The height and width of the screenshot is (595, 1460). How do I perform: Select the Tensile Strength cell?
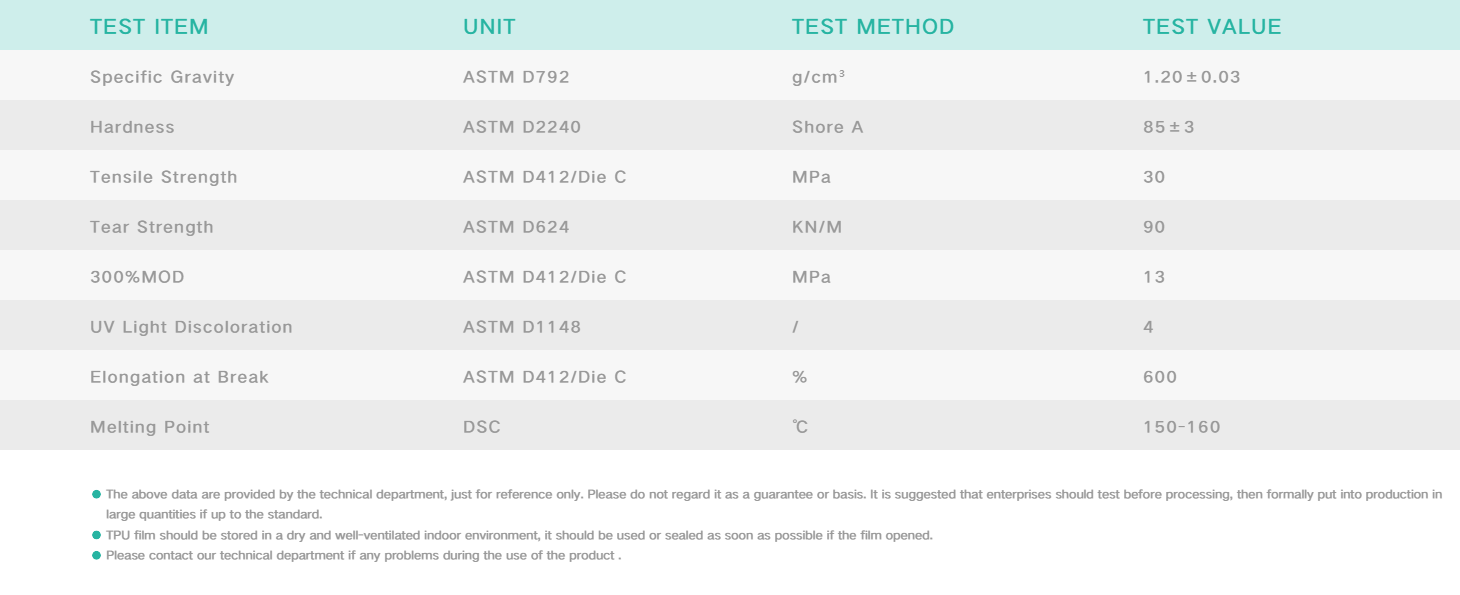tap(164, 177)
